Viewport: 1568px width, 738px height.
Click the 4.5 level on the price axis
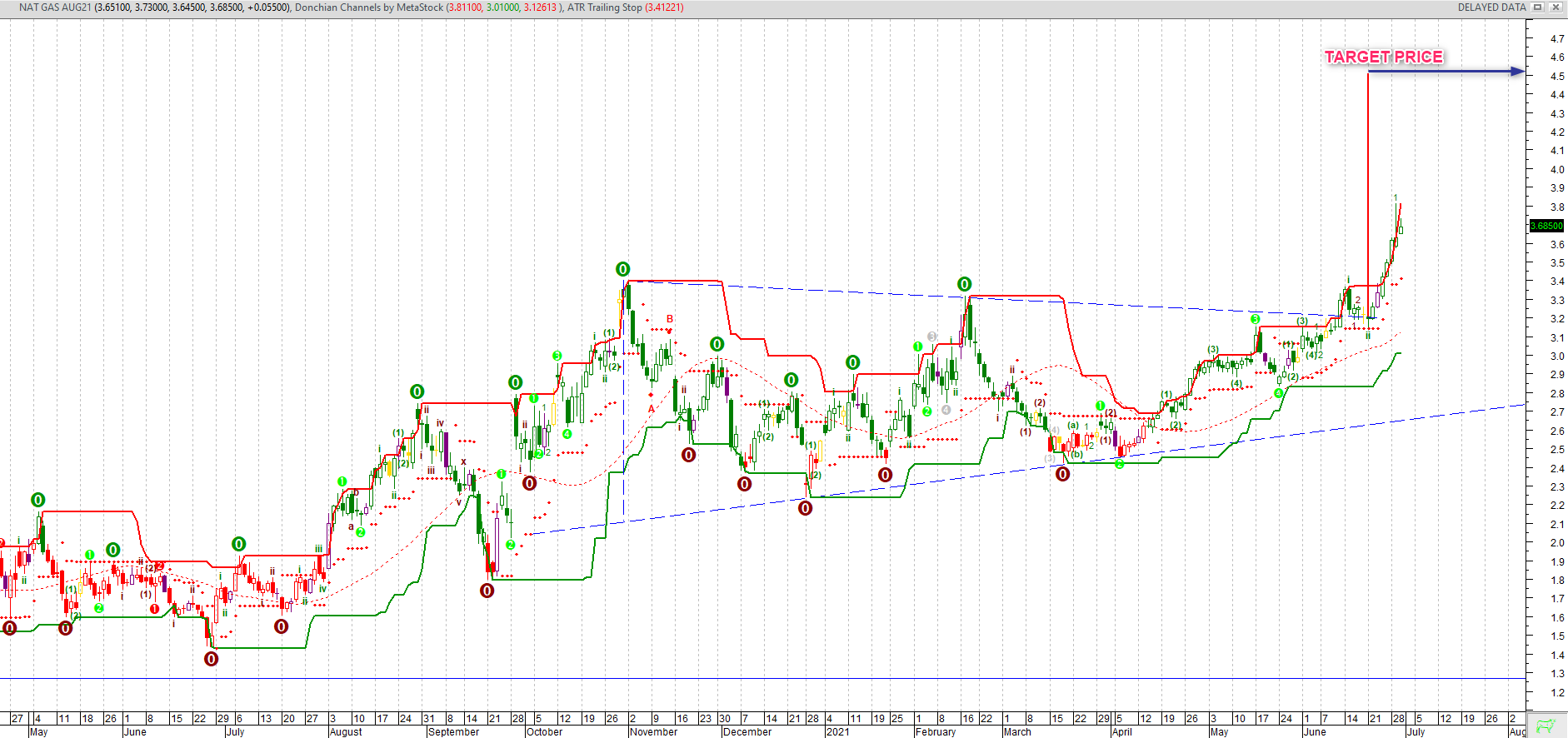point(1557,76)
